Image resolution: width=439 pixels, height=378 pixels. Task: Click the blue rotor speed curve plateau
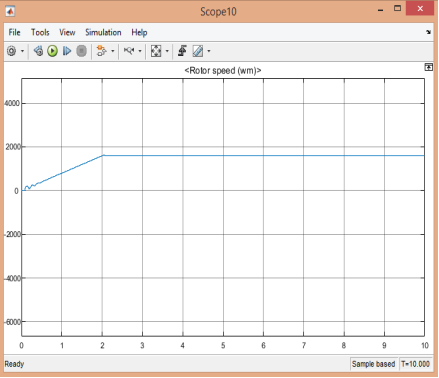[263, 155]
